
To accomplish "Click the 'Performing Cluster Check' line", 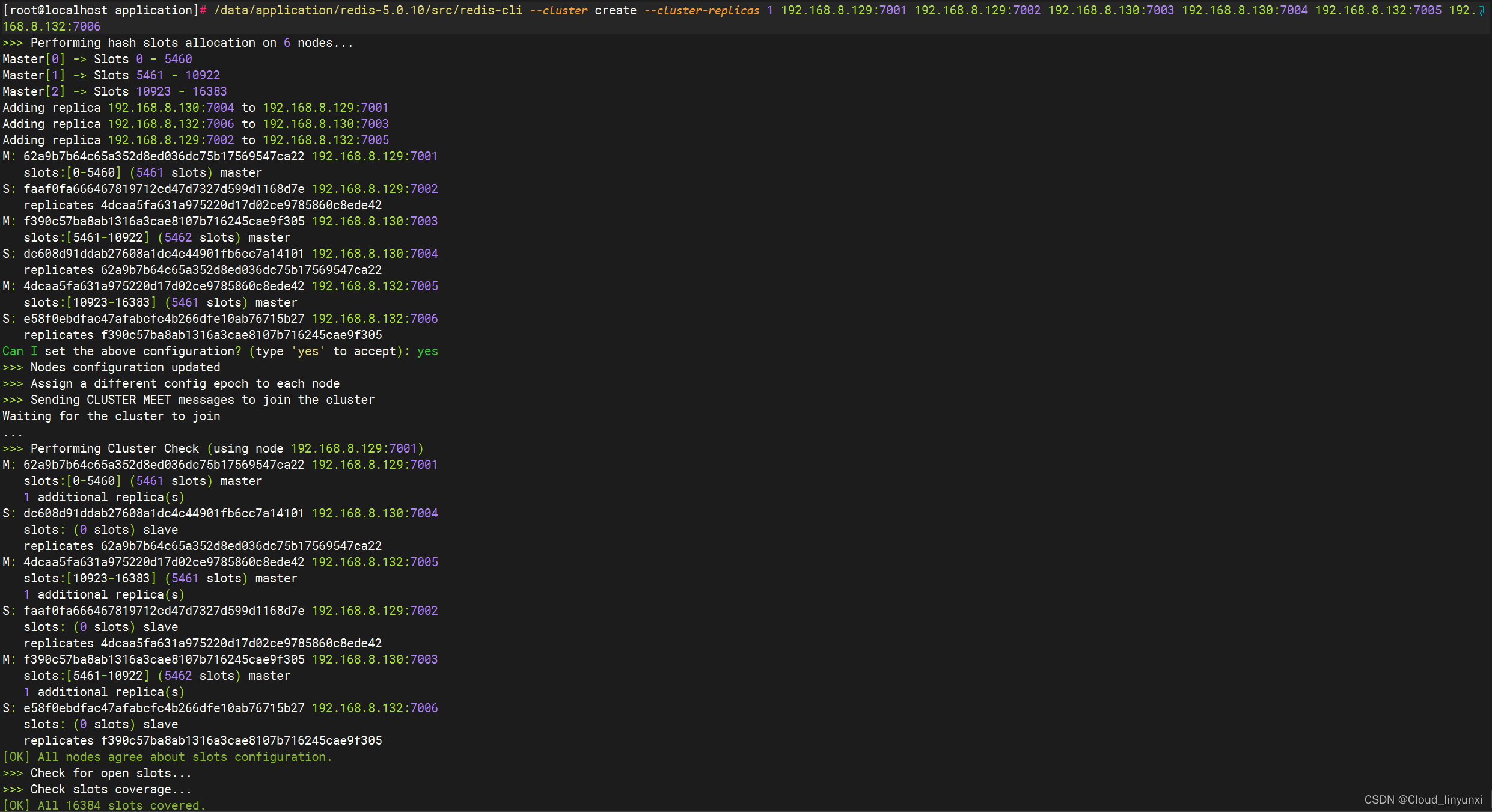I will (x=213, y=448).
